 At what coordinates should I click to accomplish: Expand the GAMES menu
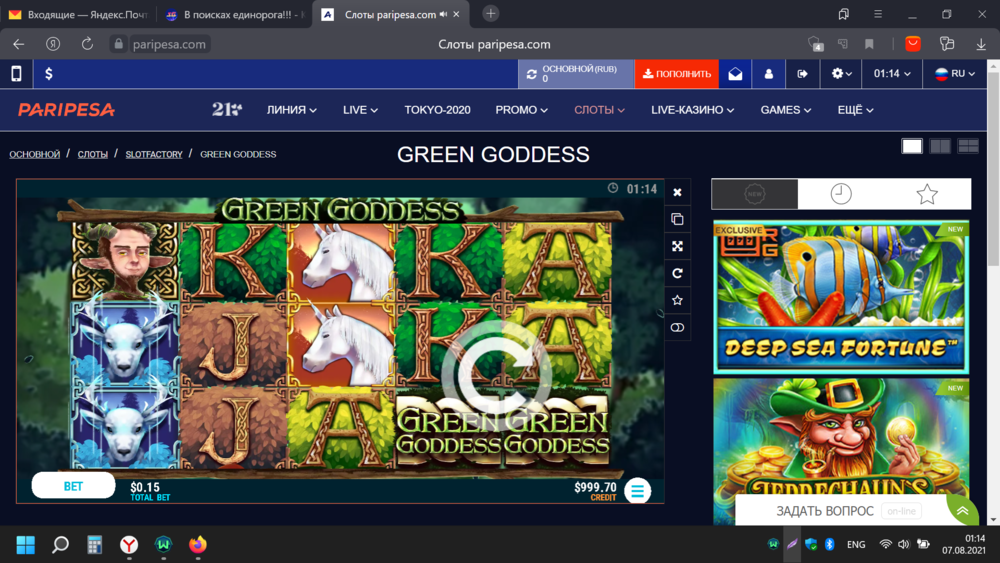(x=786, y=110)
